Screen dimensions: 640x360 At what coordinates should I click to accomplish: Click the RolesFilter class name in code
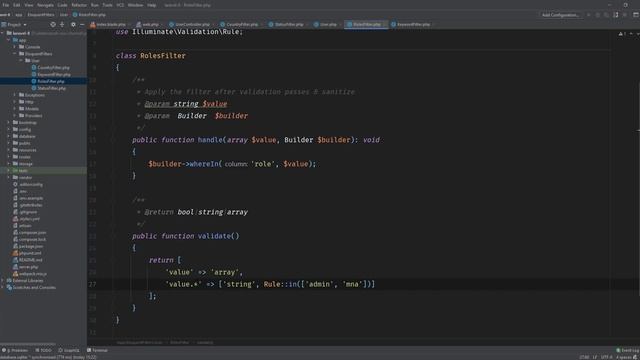pos(163,56)
